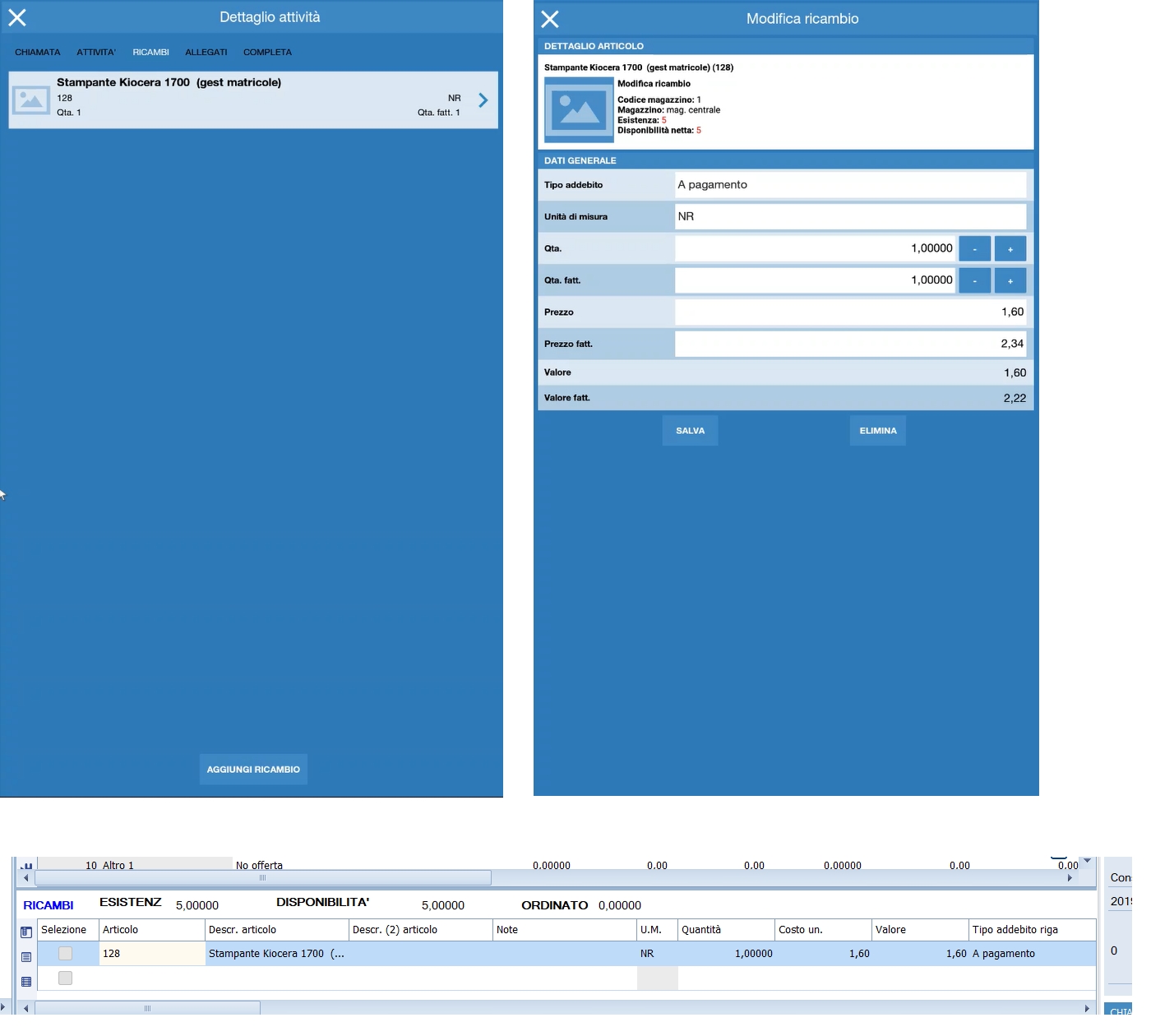The height and width of the screenshot is (1036, 1151).
Task: Close the Modifica ricambio panel
Action: pyautogui.click(x=550, y=19)
